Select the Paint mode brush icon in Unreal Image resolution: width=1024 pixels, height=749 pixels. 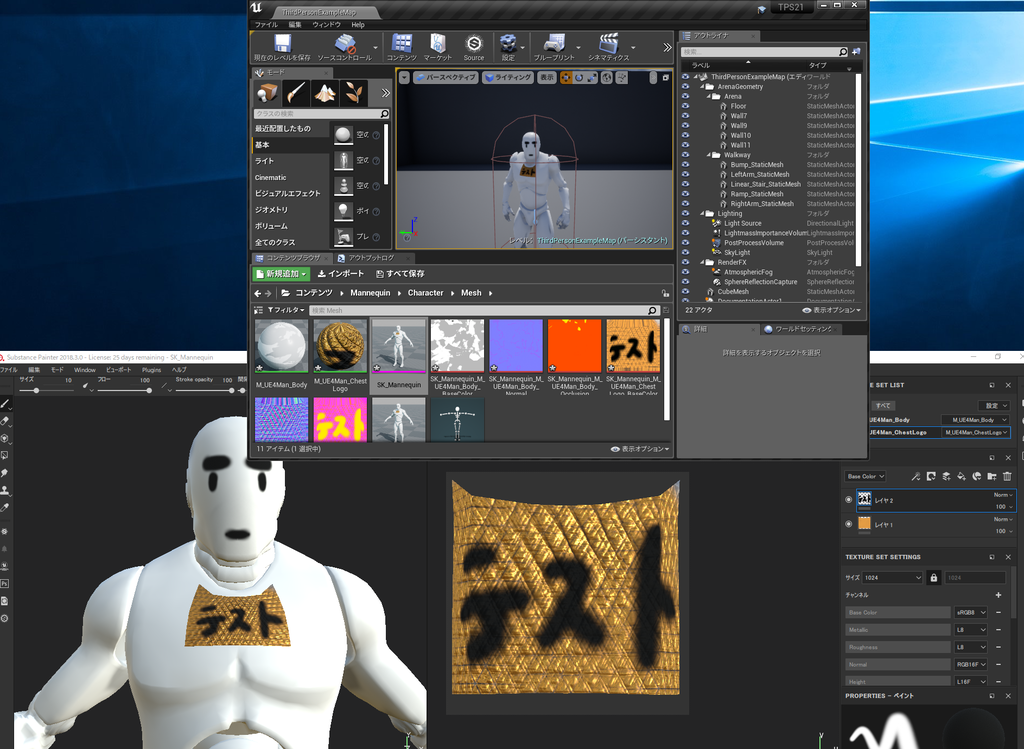click(296, 93)
